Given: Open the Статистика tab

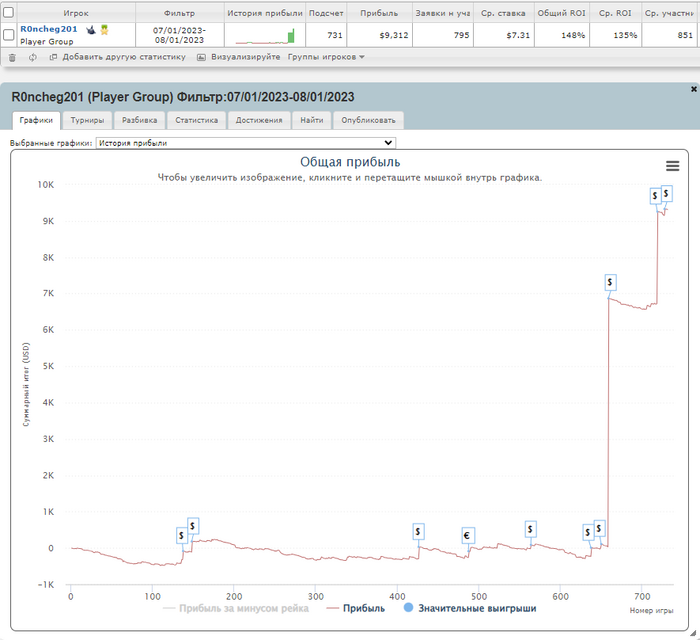Looking at the screenshot, I should tap(196, 120).
